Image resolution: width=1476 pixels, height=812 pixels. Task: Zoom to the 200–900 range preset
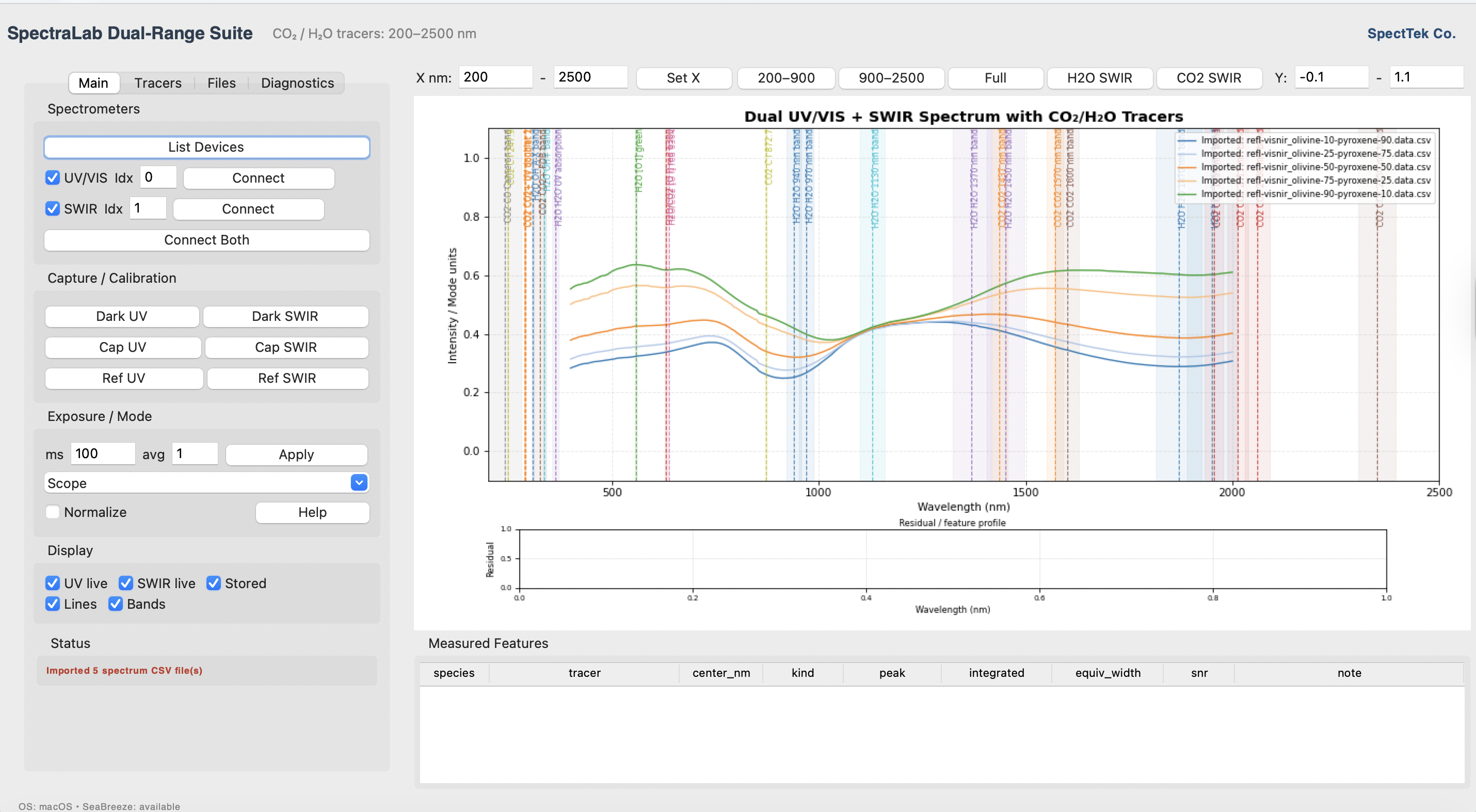coord(786,78)
